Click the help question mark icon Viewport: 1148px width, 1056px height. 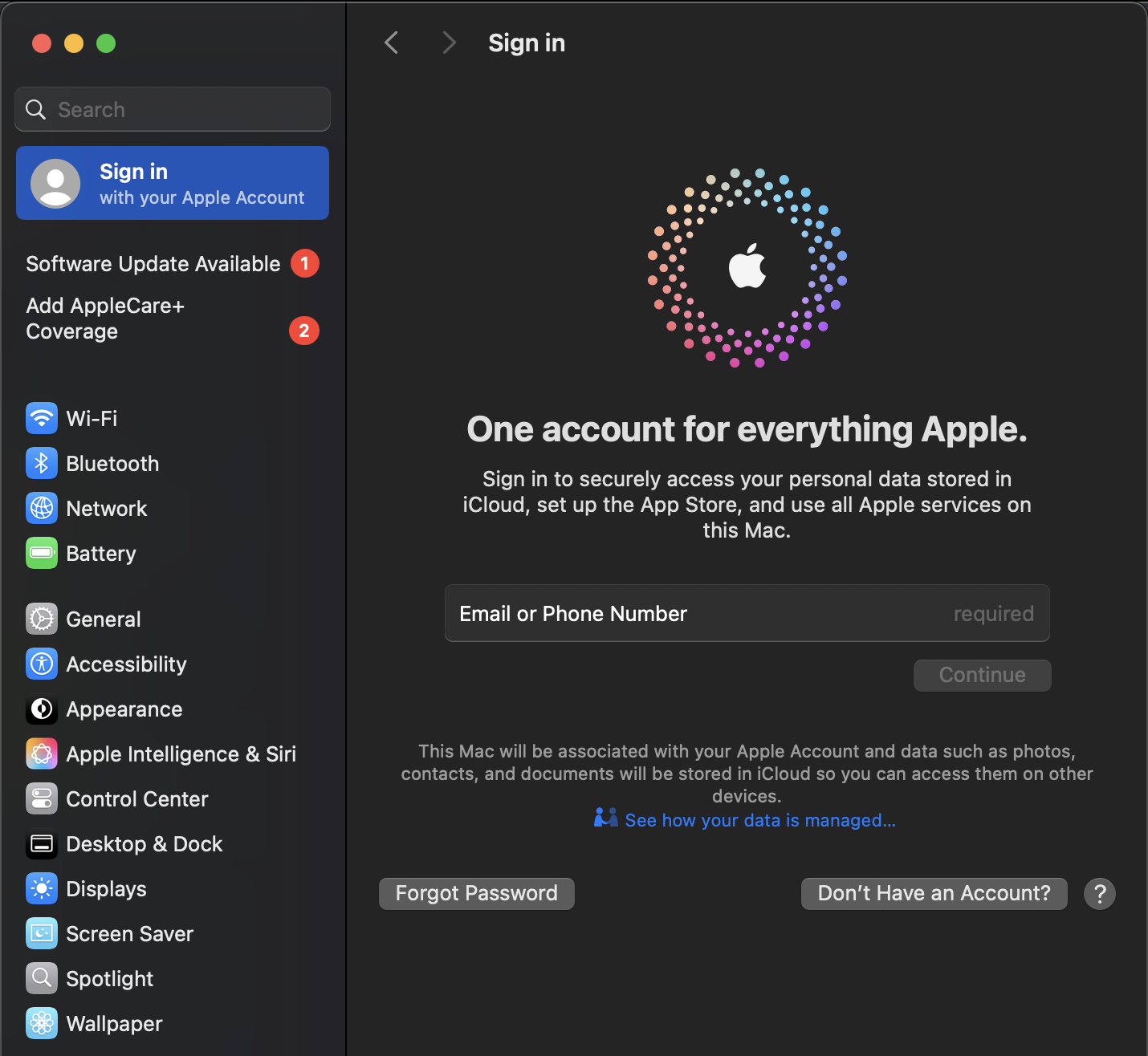pyautogui.click(x=1099, y=893)
